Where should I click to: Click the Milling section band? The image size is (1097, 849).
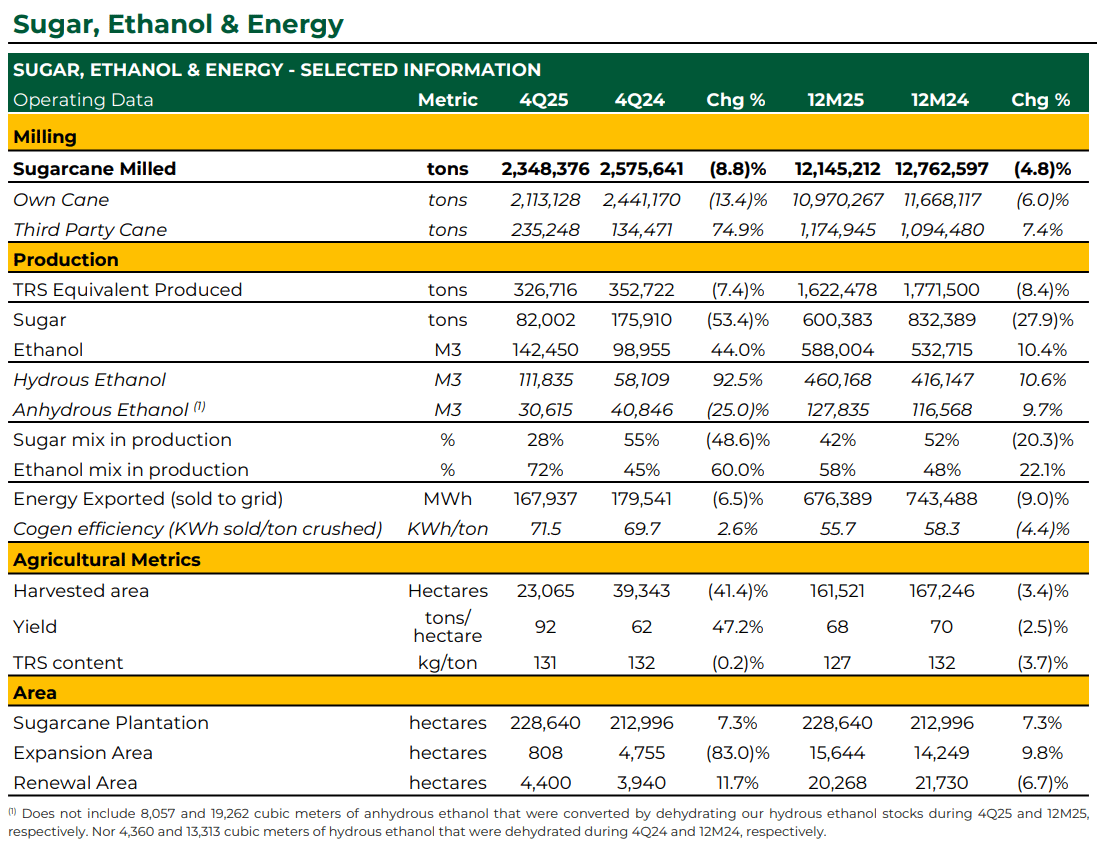click(x=548, y=136)
